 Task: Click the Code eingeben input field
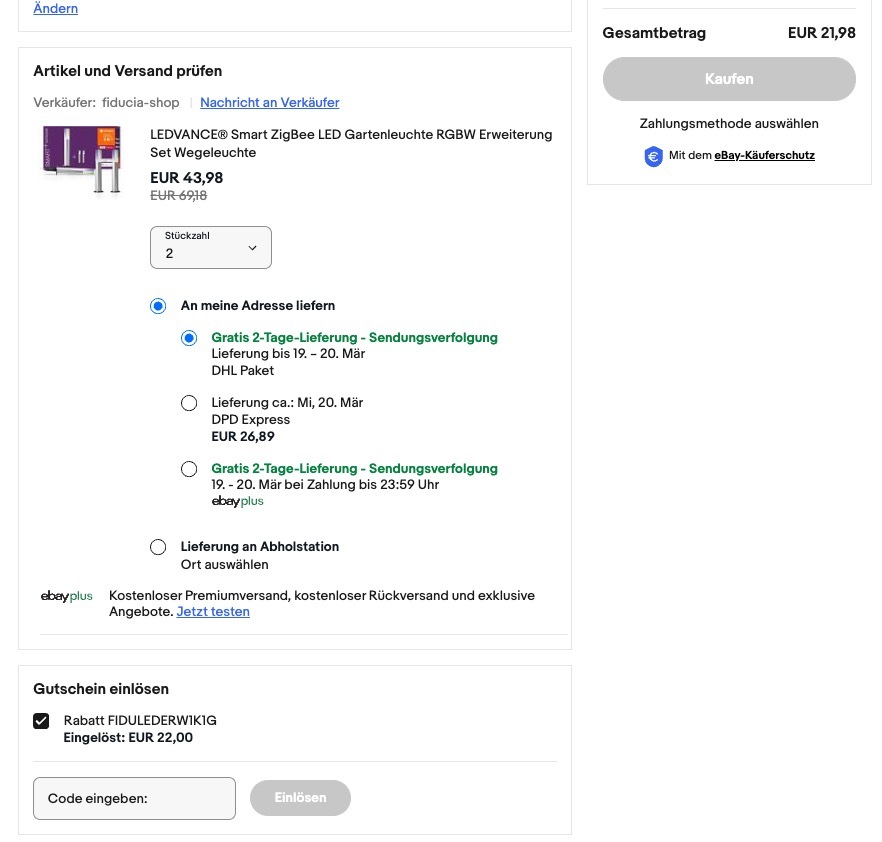coord(134,798)
